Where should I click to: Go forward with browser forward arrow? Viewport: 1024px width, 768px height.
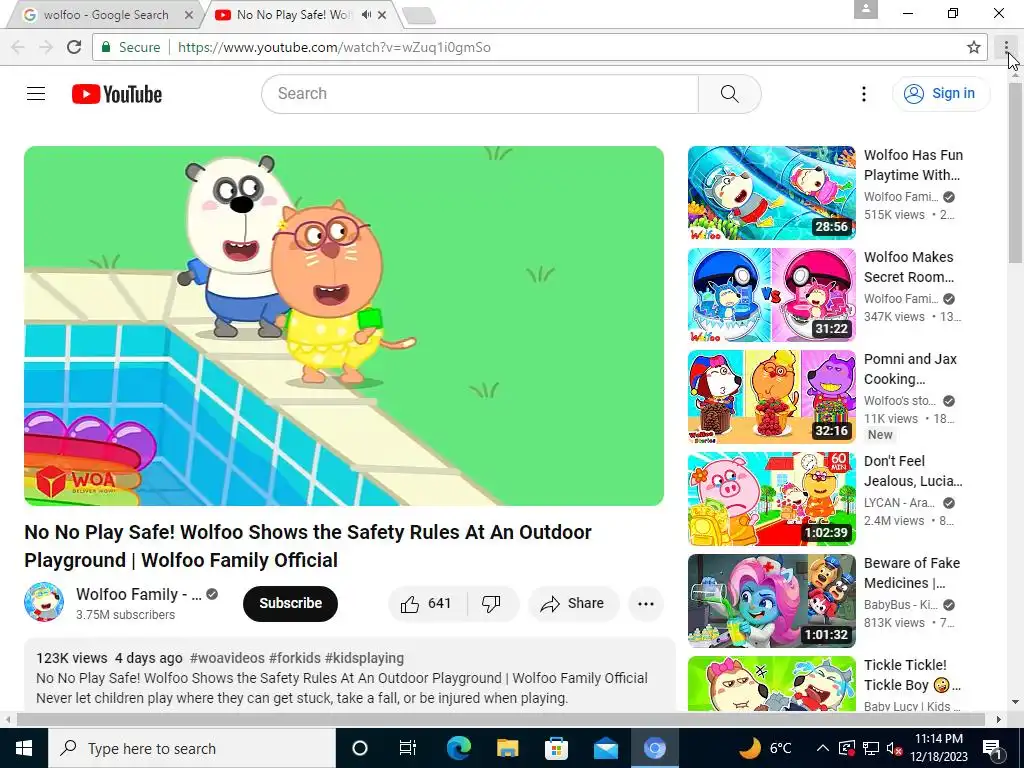(46, 47)
